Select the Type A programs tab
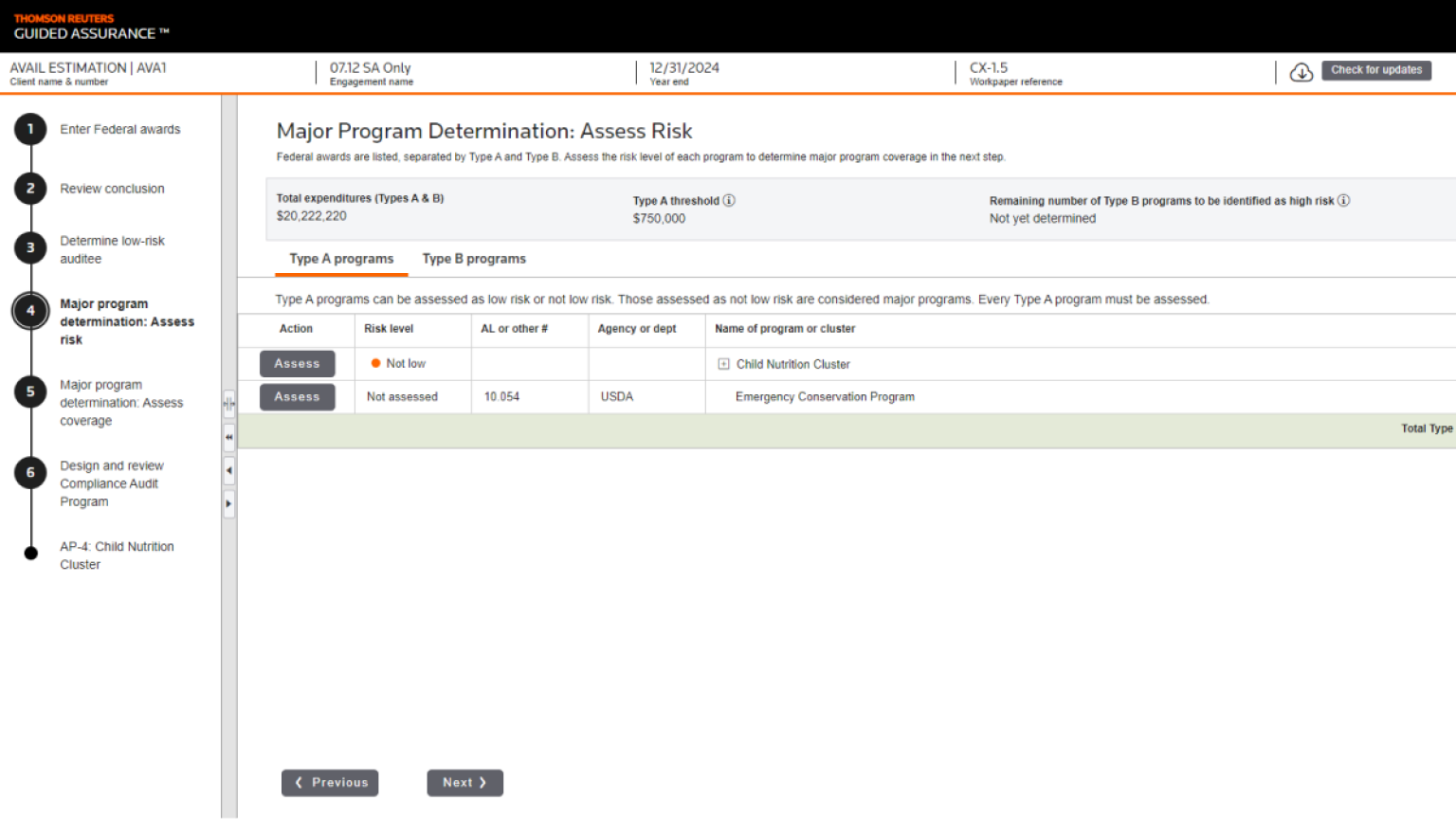 tap(341, 259)
